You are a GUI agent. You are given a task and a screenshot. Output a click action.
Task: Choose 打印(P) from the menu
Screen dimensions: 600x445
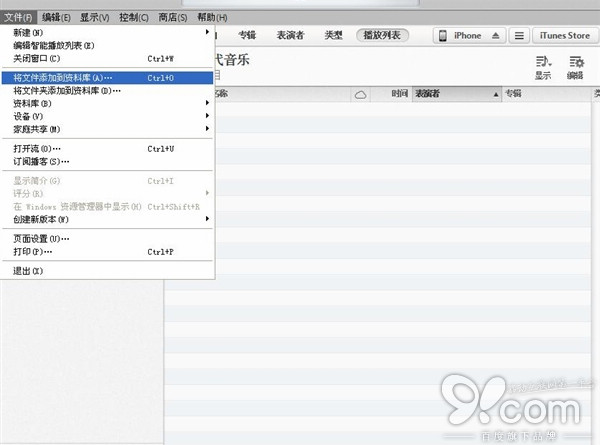click(x=107, y=252)
